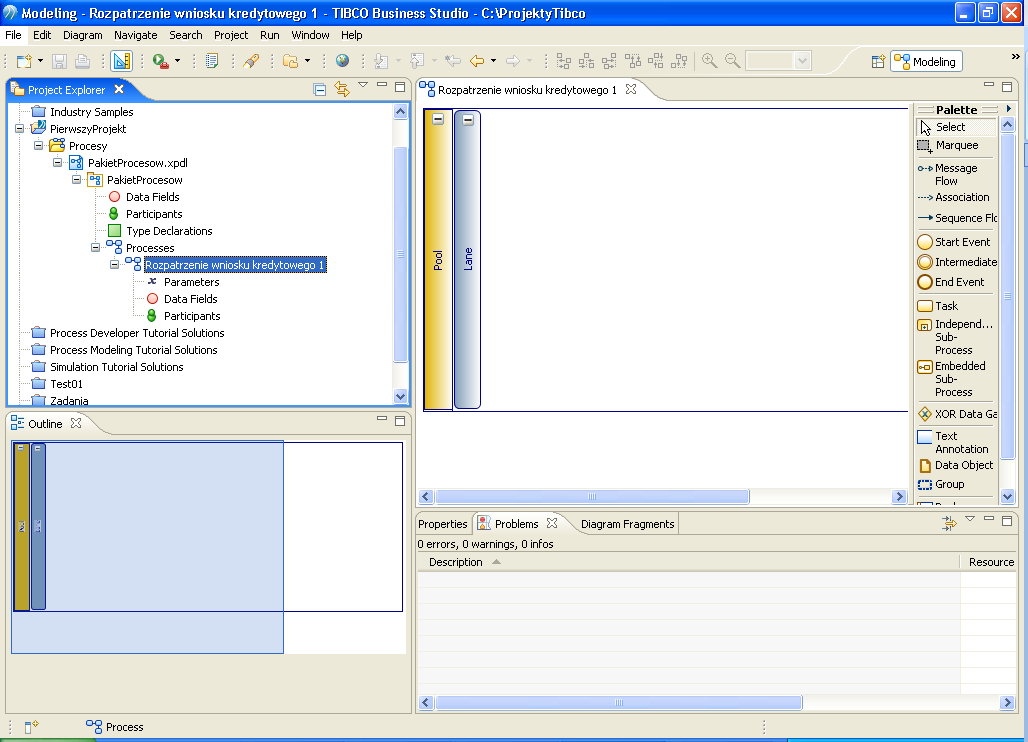Click the Run green play icon

click(x=160, y=61)
